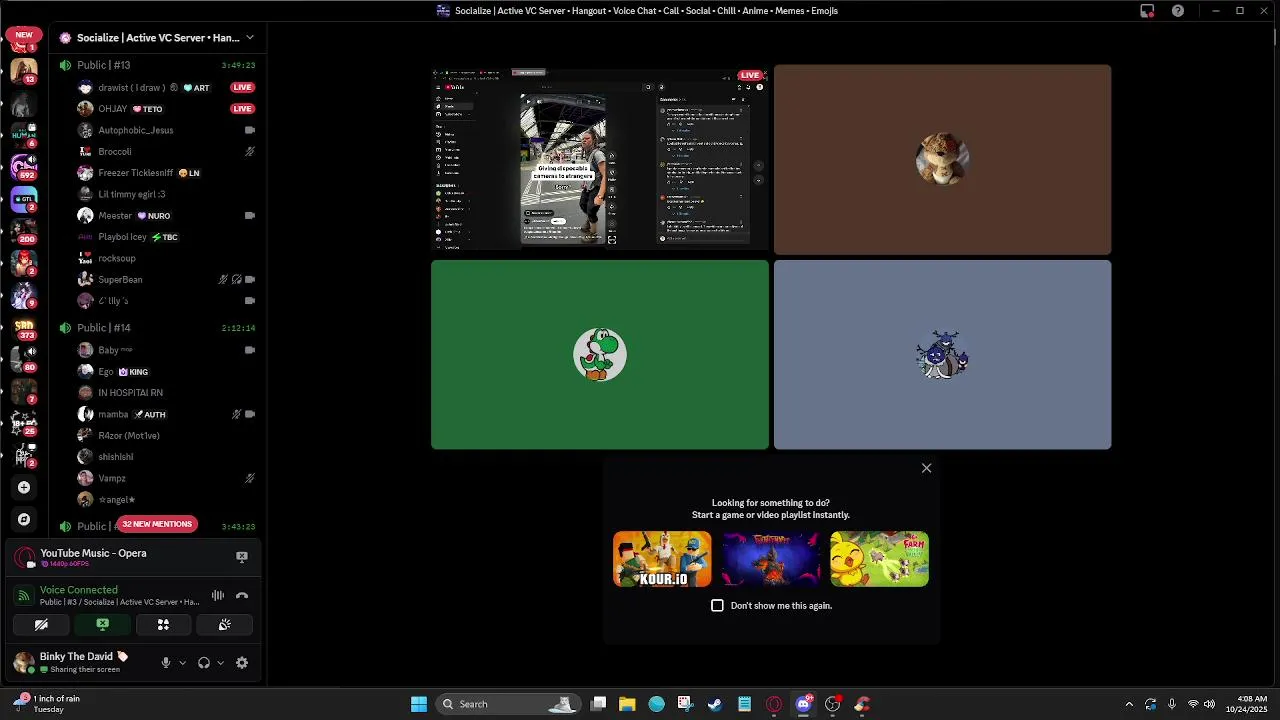
Task: Turn on camera in voice panel
Action: [41, 625]
